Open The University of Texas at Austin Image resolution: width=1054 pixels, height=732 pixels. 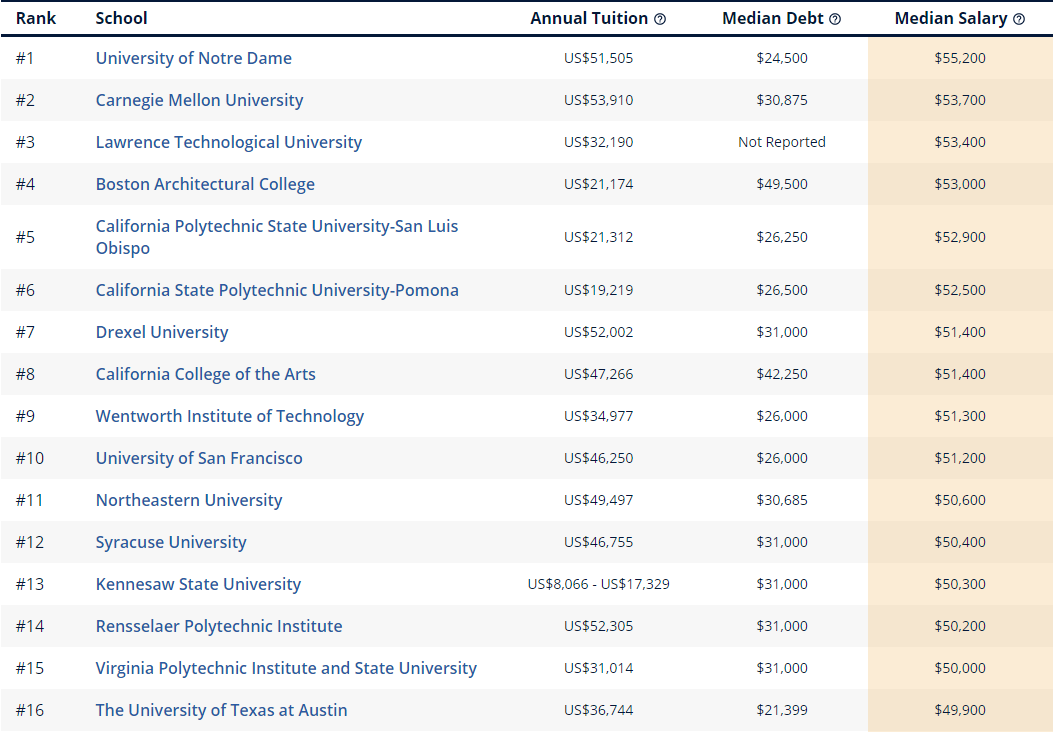coord(222,710)
